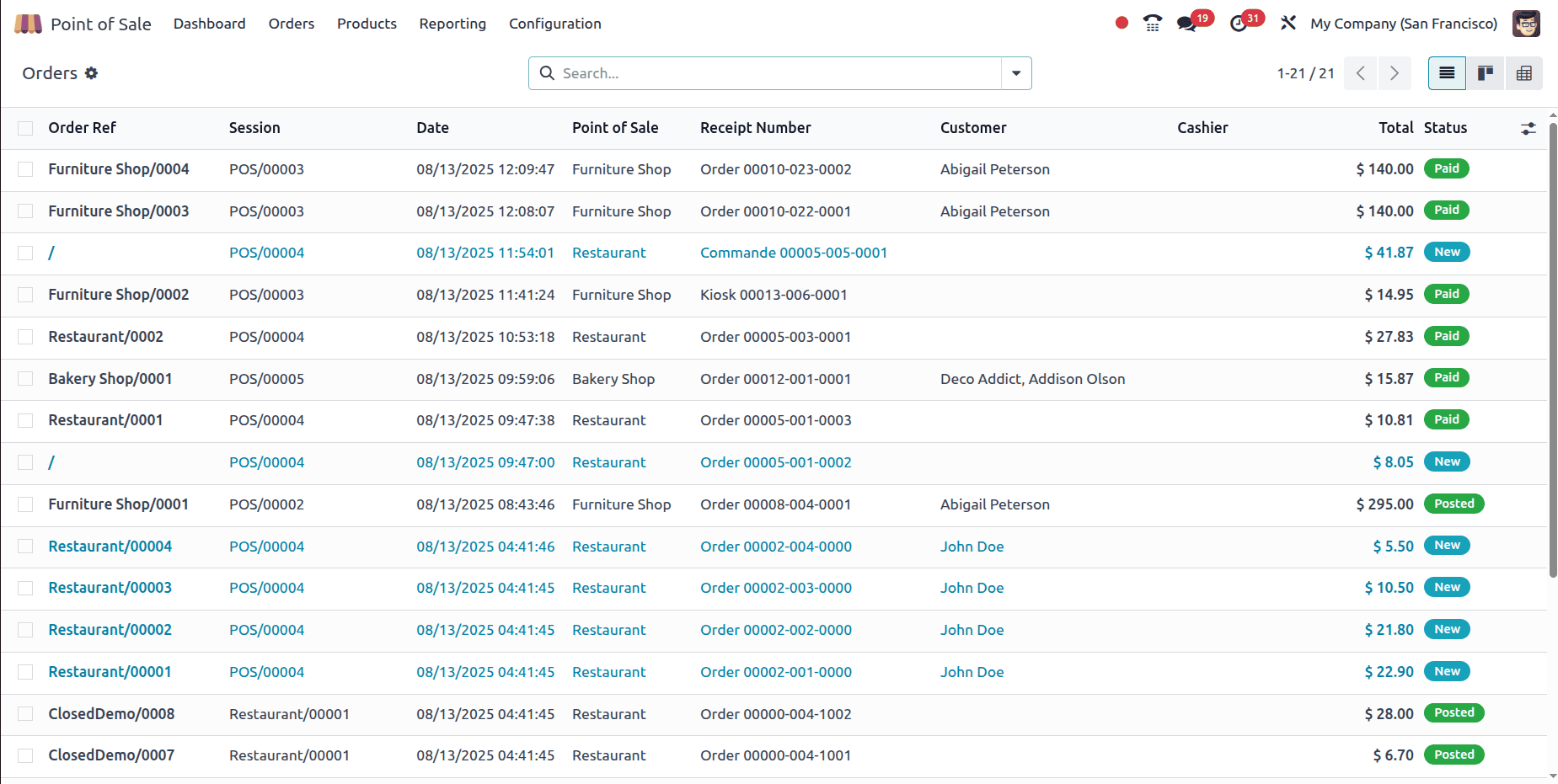Select all orders with header checkbox

(x=25, y=128)
